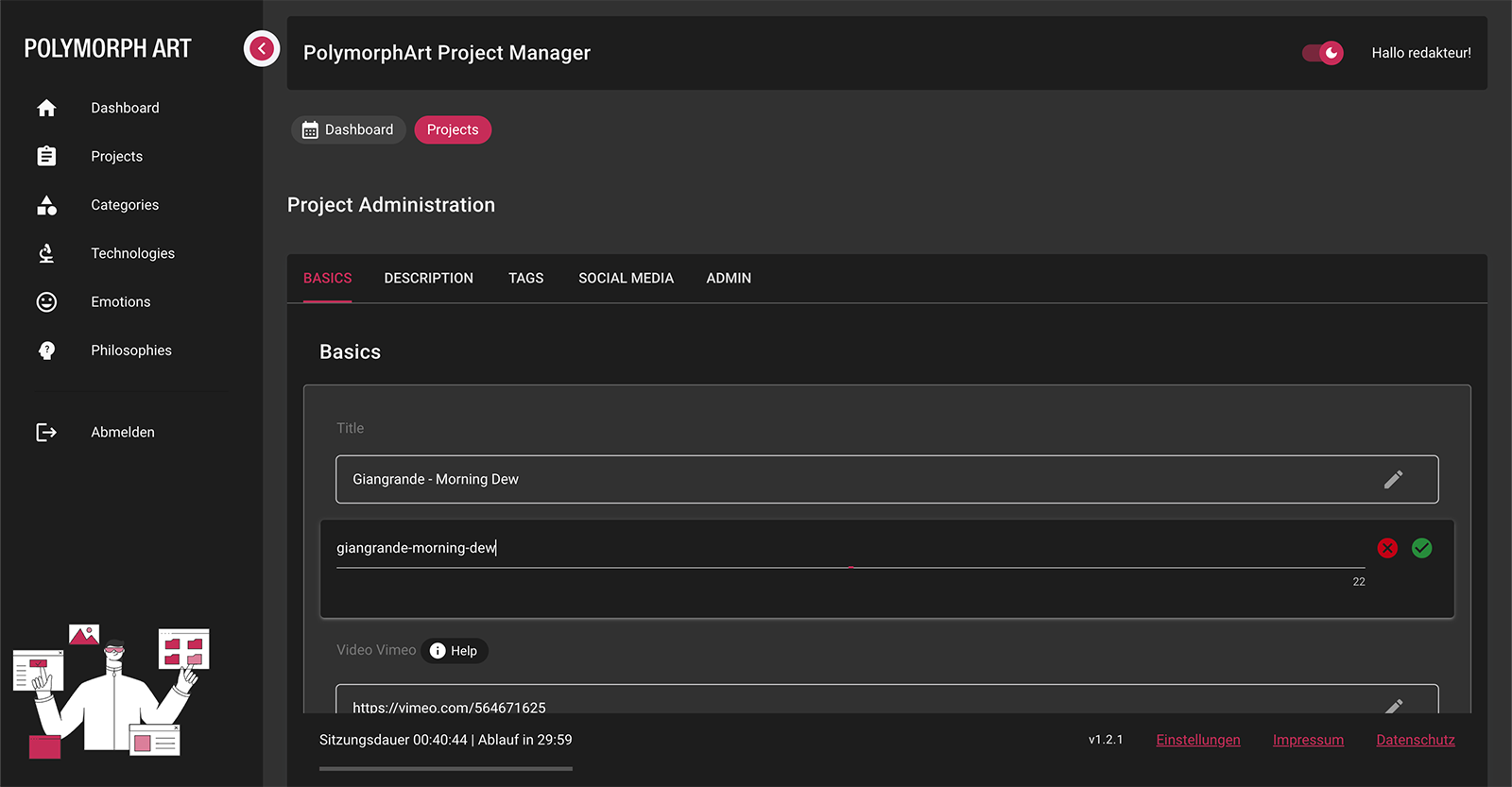Click the session expiry progress bar
The height and width of the screenshot is (787, 1512).
click(446, 769)
